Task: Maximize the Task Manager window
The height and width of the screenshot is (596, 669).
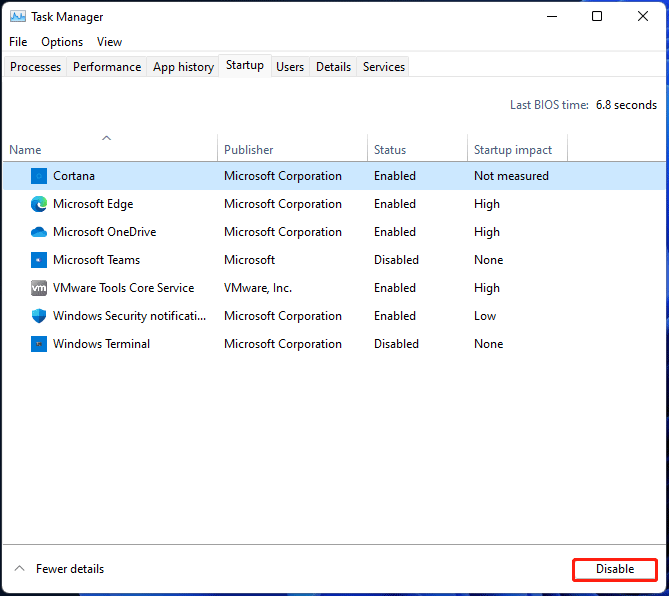Action: [x=597, y=17]
